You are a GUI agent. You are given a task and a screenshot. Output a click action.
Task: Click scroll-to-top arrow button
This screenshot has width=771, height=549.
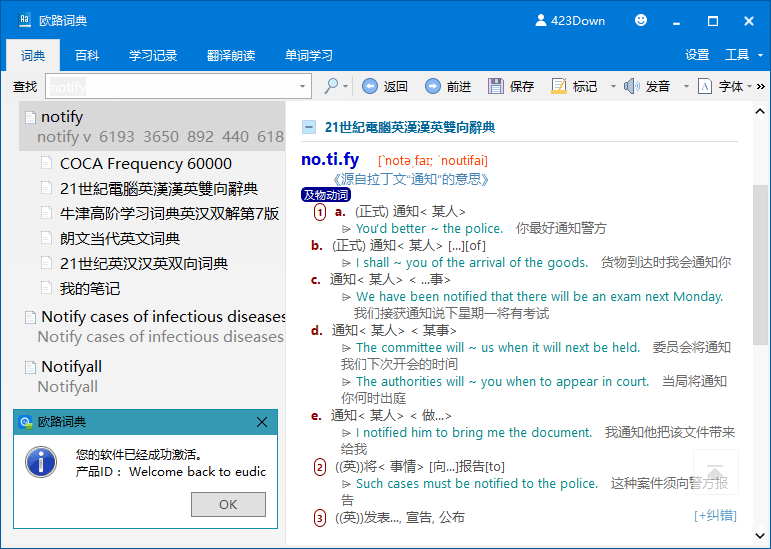point(715,472)
